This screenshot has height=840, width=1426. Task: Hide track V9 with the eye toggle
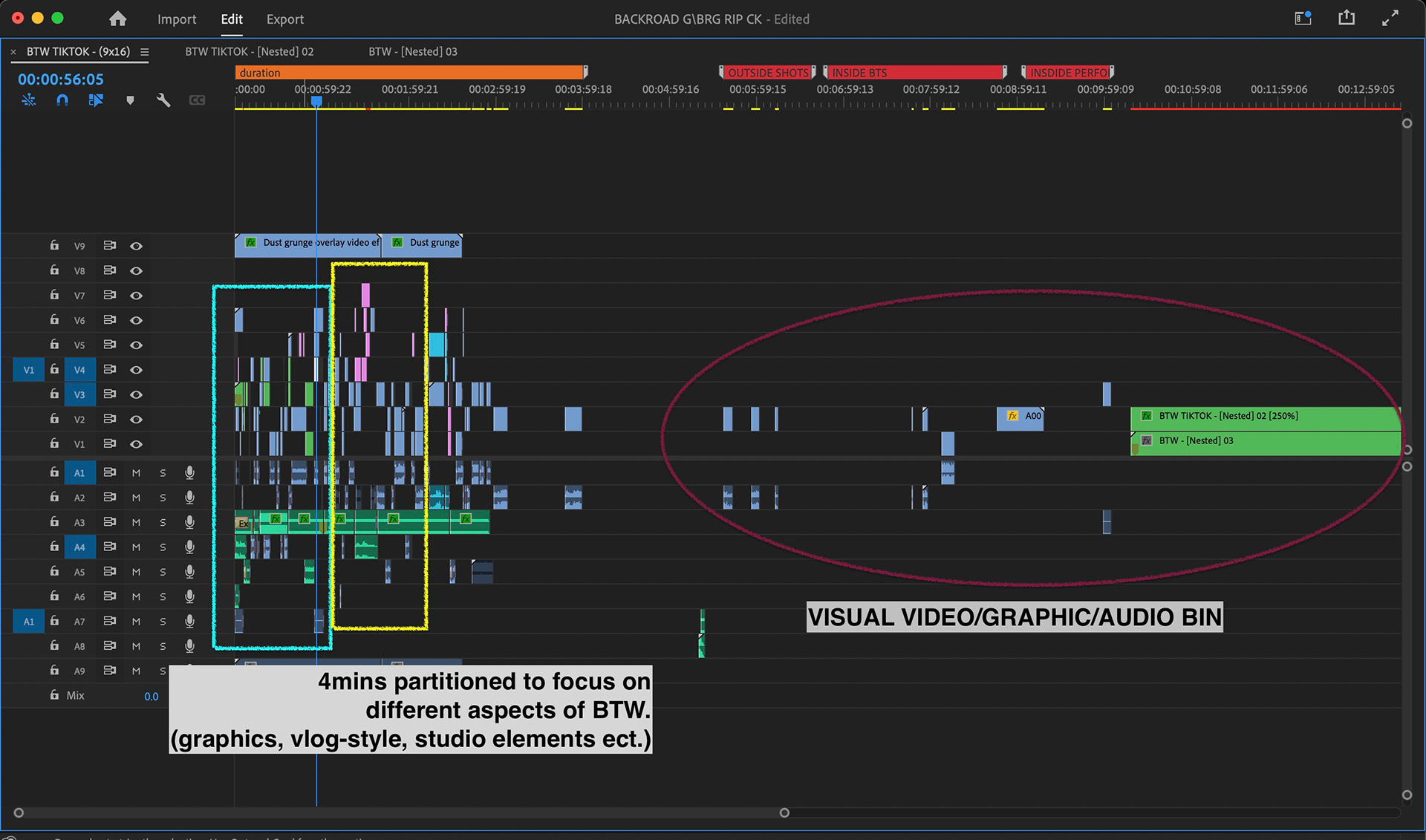pos(136,246)
